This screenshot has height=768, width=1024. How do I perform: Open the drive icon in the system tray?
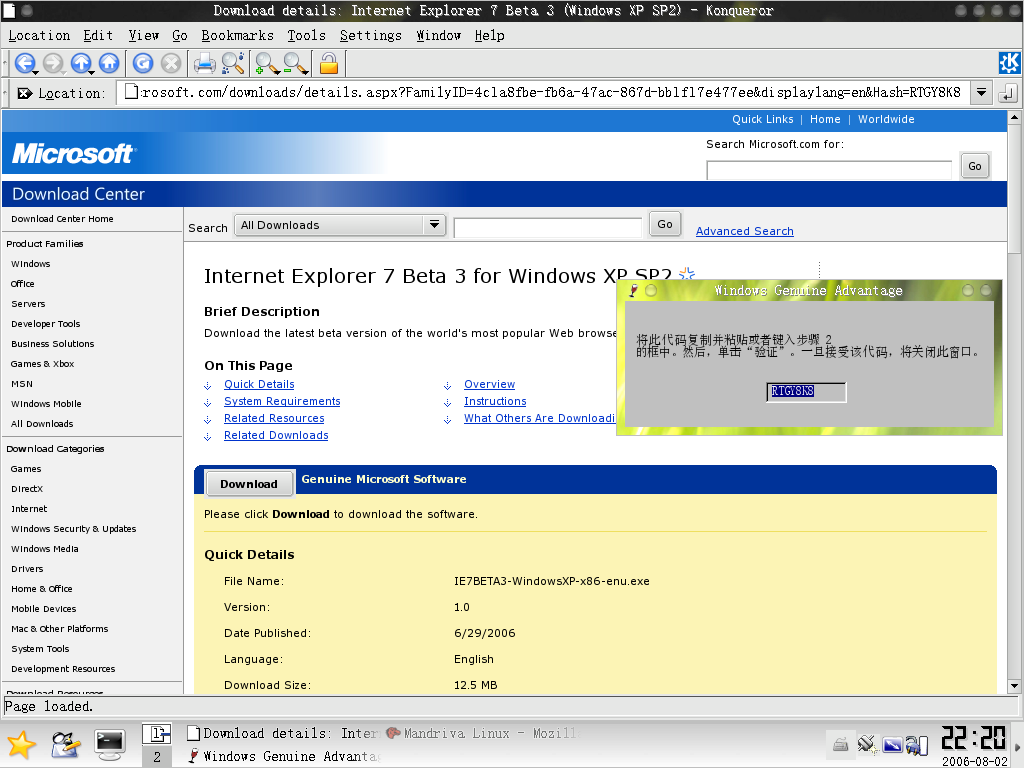coord(840,743)
